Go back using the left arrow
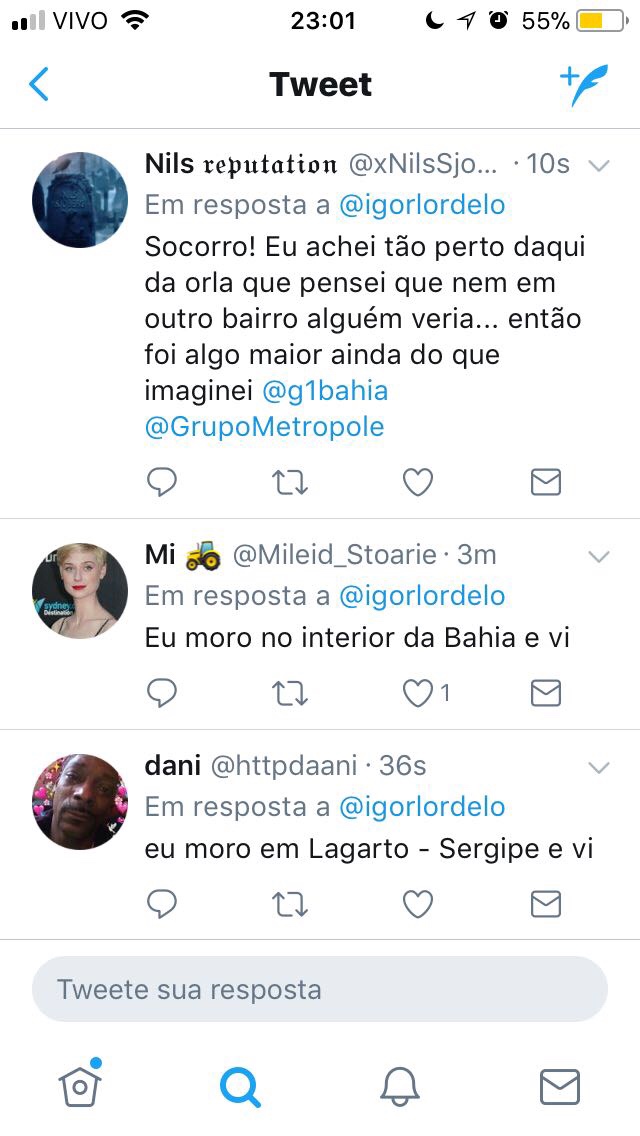The image size is (640, 1136). (x=38, y=84)
